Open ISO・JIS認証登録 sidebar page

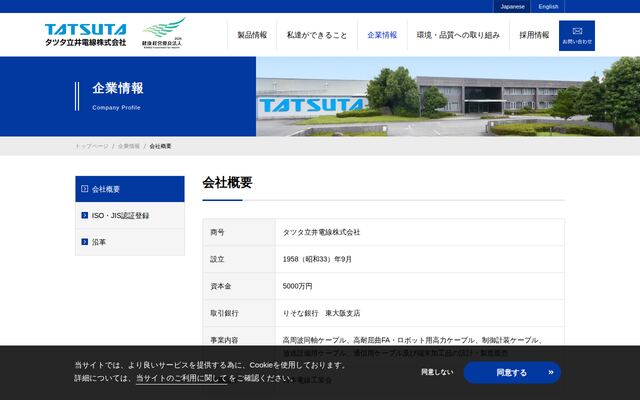130,216
